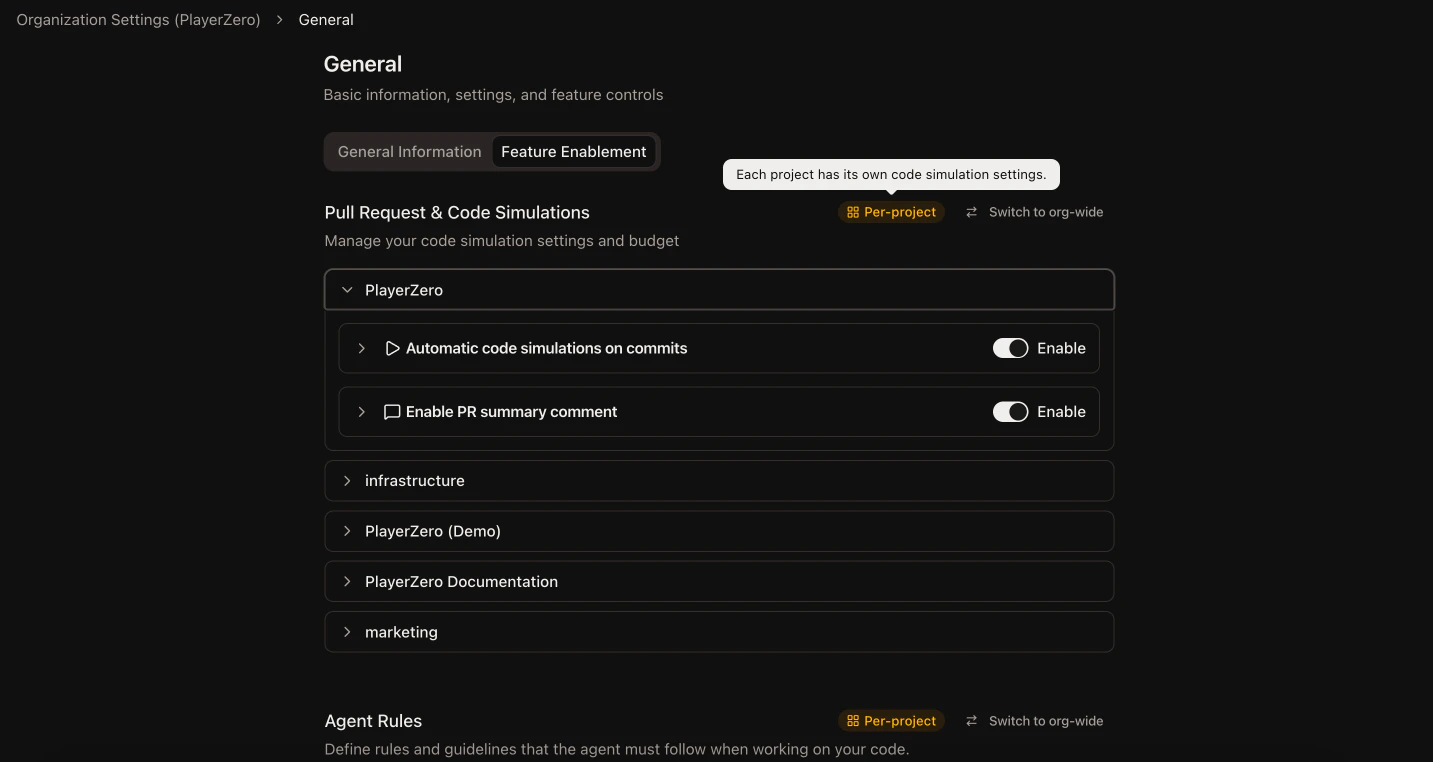
Task: Select the Feature Enablement tab
Action: coord(574,151)
